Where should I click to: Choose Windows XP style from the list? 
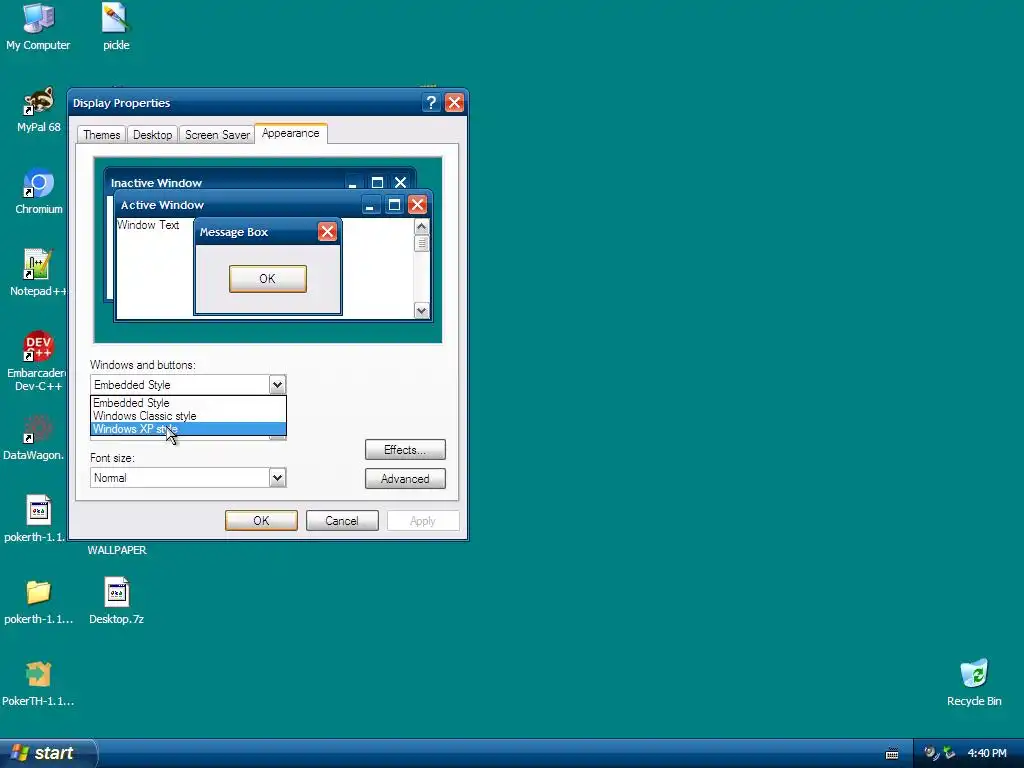(x=188, y=429)
